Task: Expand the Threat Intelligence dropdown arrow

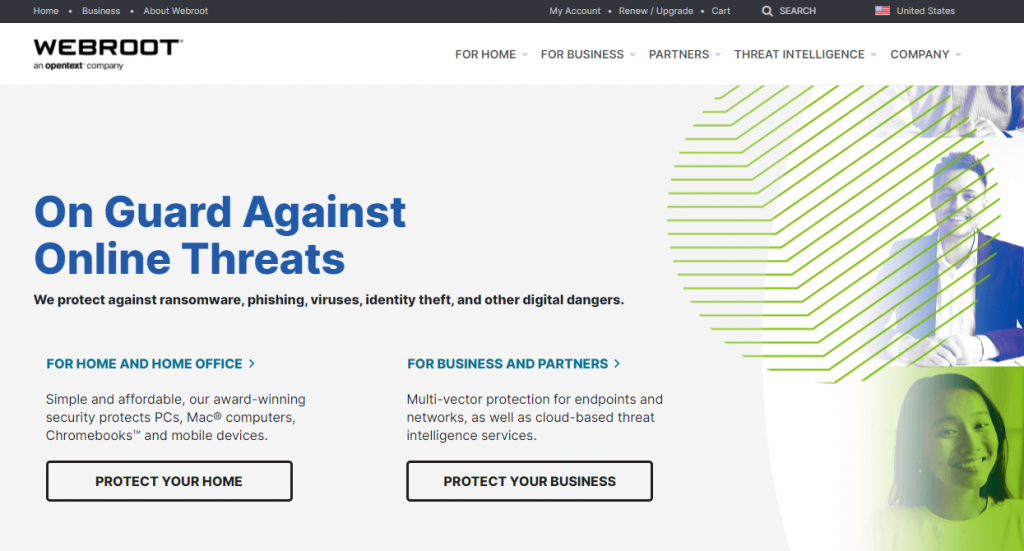Action: (x=873, y=55)
